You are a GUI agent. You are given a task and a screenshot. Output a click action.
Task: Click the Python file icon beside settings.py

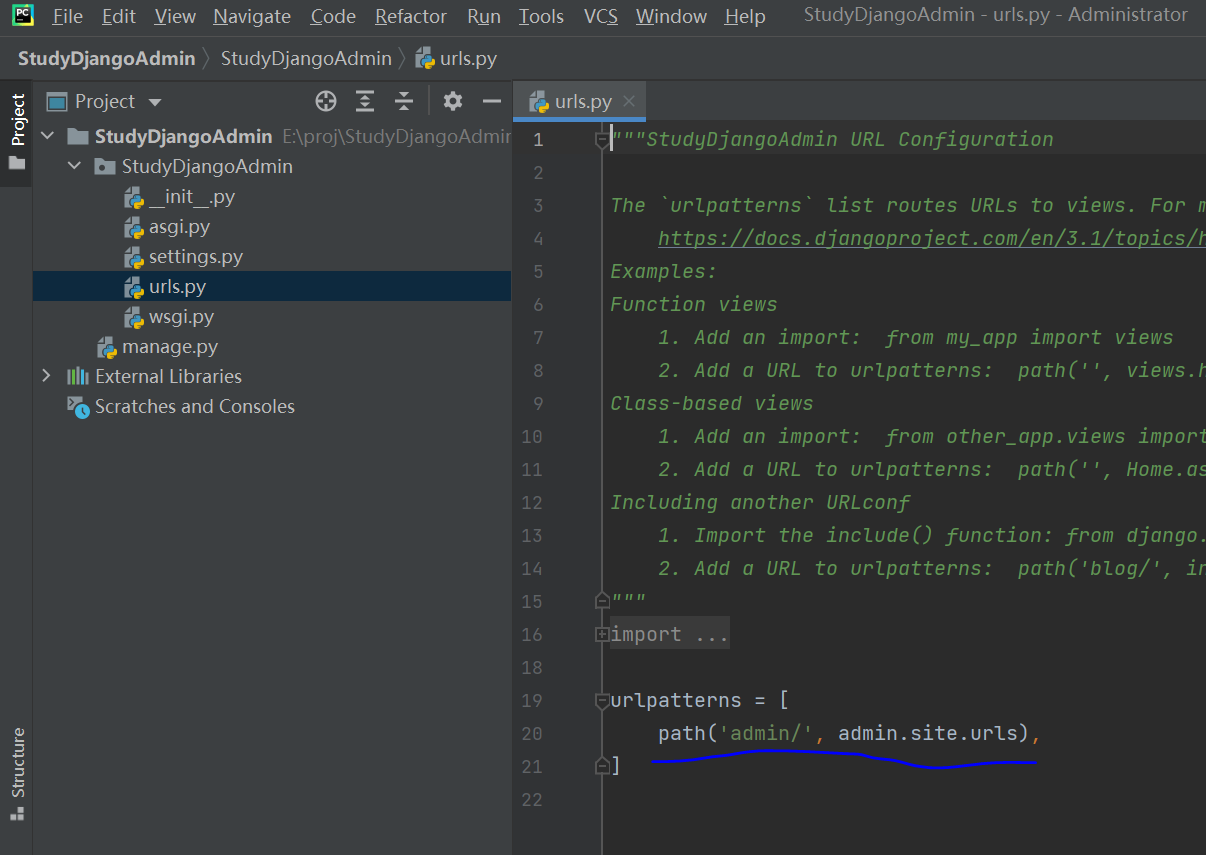[x=134, y=257]
